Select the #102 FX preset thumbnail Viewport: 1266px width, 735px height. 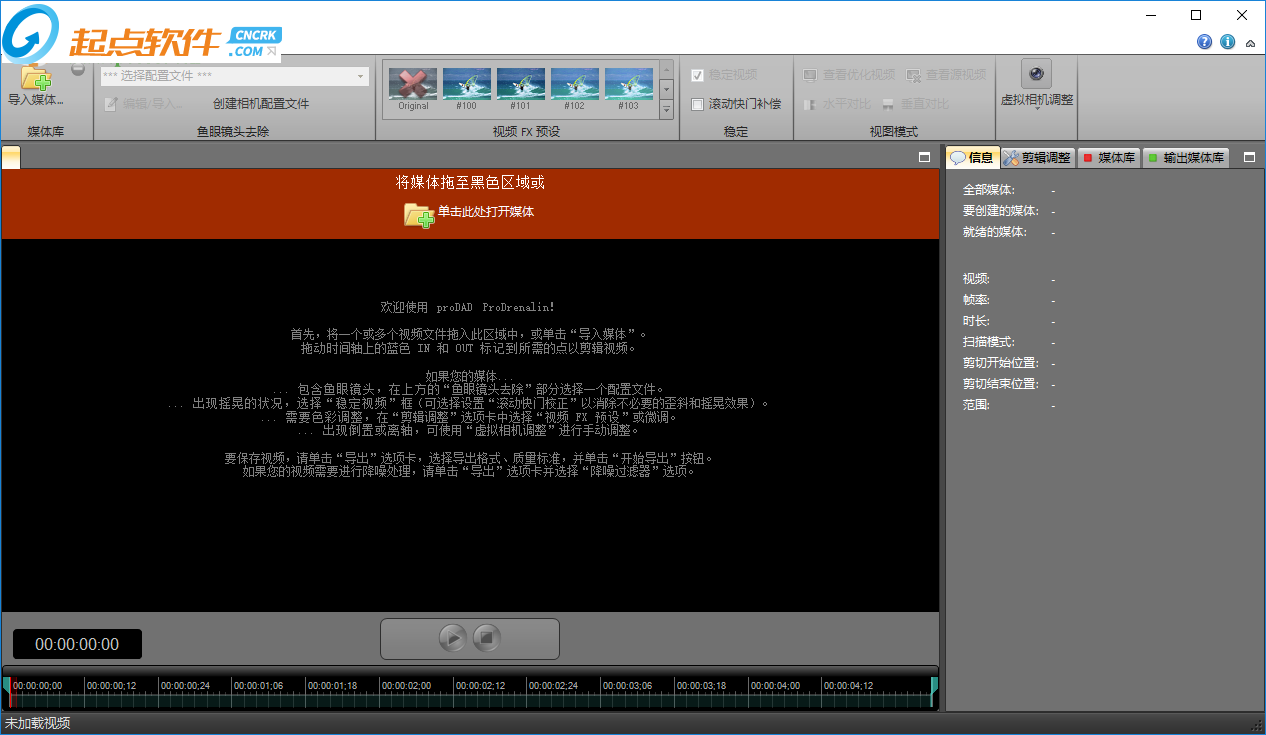pyautogui.click(x=575, y=89)
